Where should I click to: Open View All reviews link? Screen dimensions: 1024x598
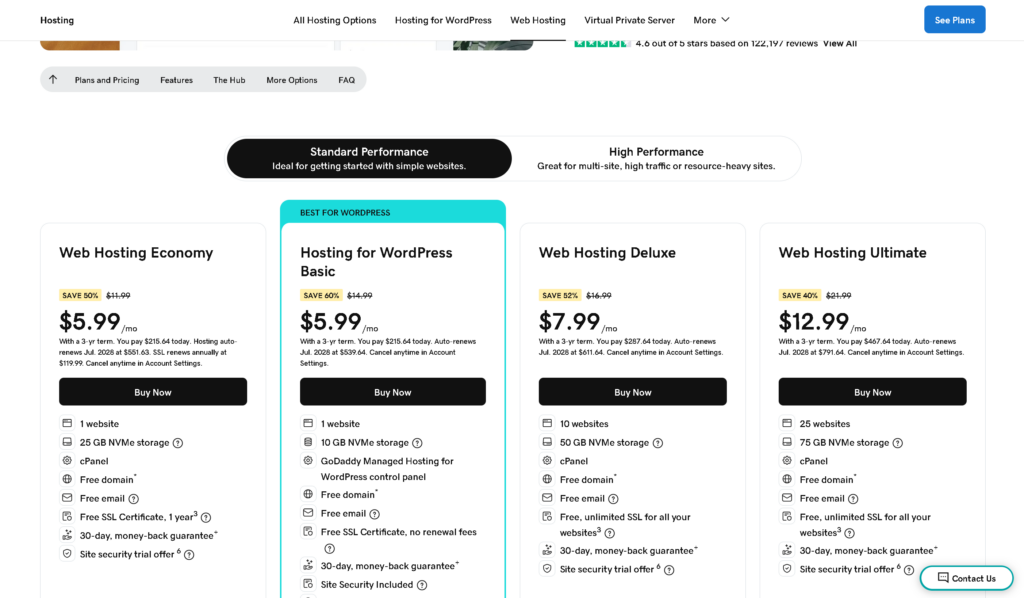pos(839,43)
